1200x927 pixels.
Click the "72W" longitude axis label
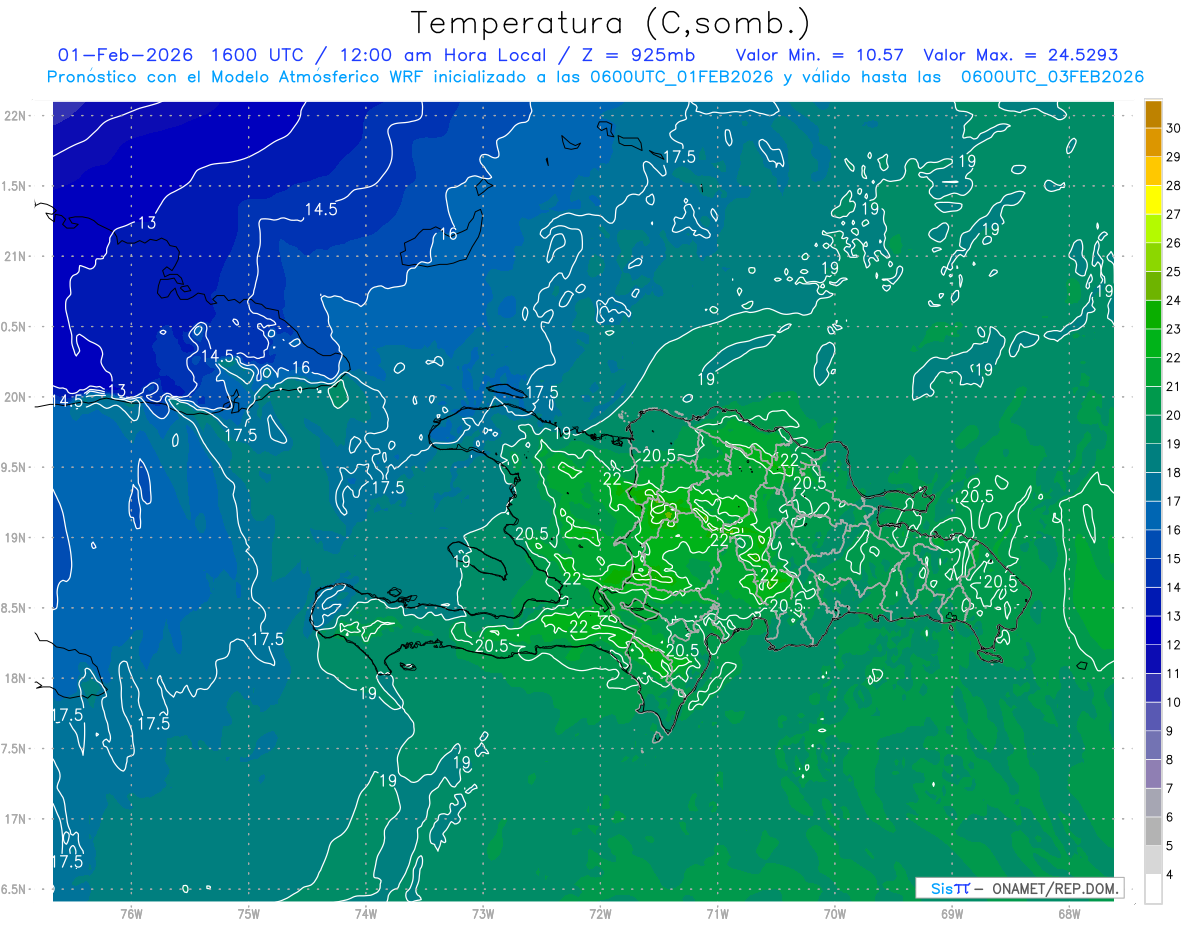click(600, 913)
